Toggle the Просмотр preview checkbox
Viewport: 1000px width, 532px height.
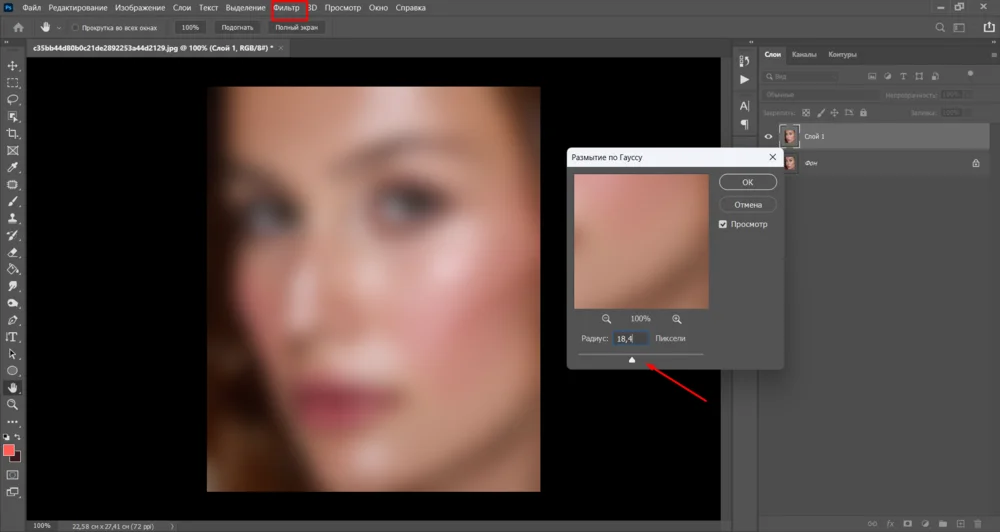coord(723,224)
